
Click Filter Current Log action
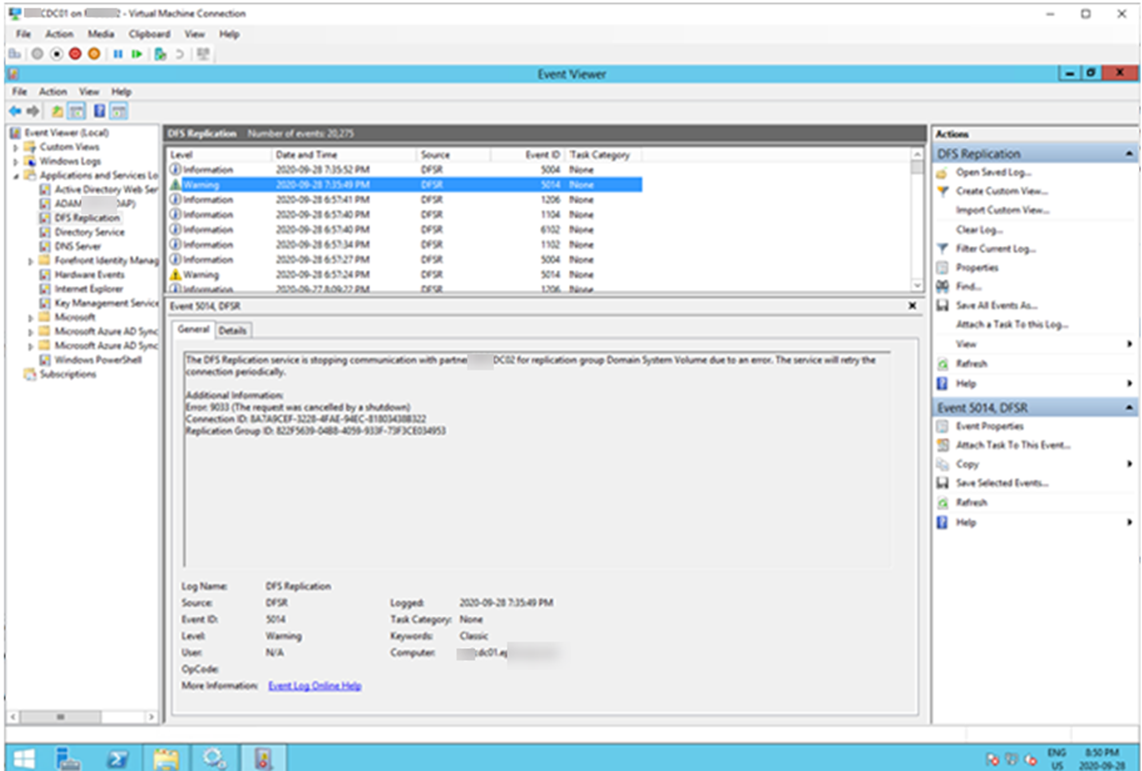[x=996, y=248]
